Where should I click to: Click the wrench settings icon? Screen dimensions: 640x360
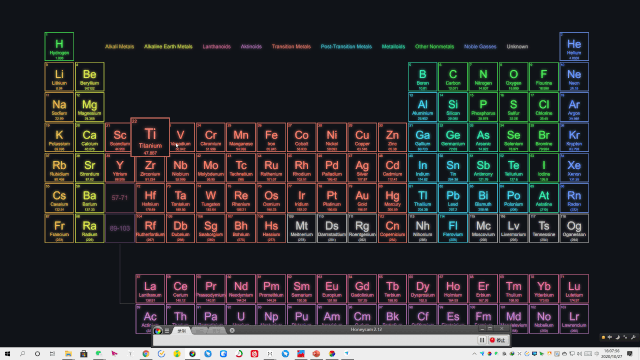pos(633,337)
